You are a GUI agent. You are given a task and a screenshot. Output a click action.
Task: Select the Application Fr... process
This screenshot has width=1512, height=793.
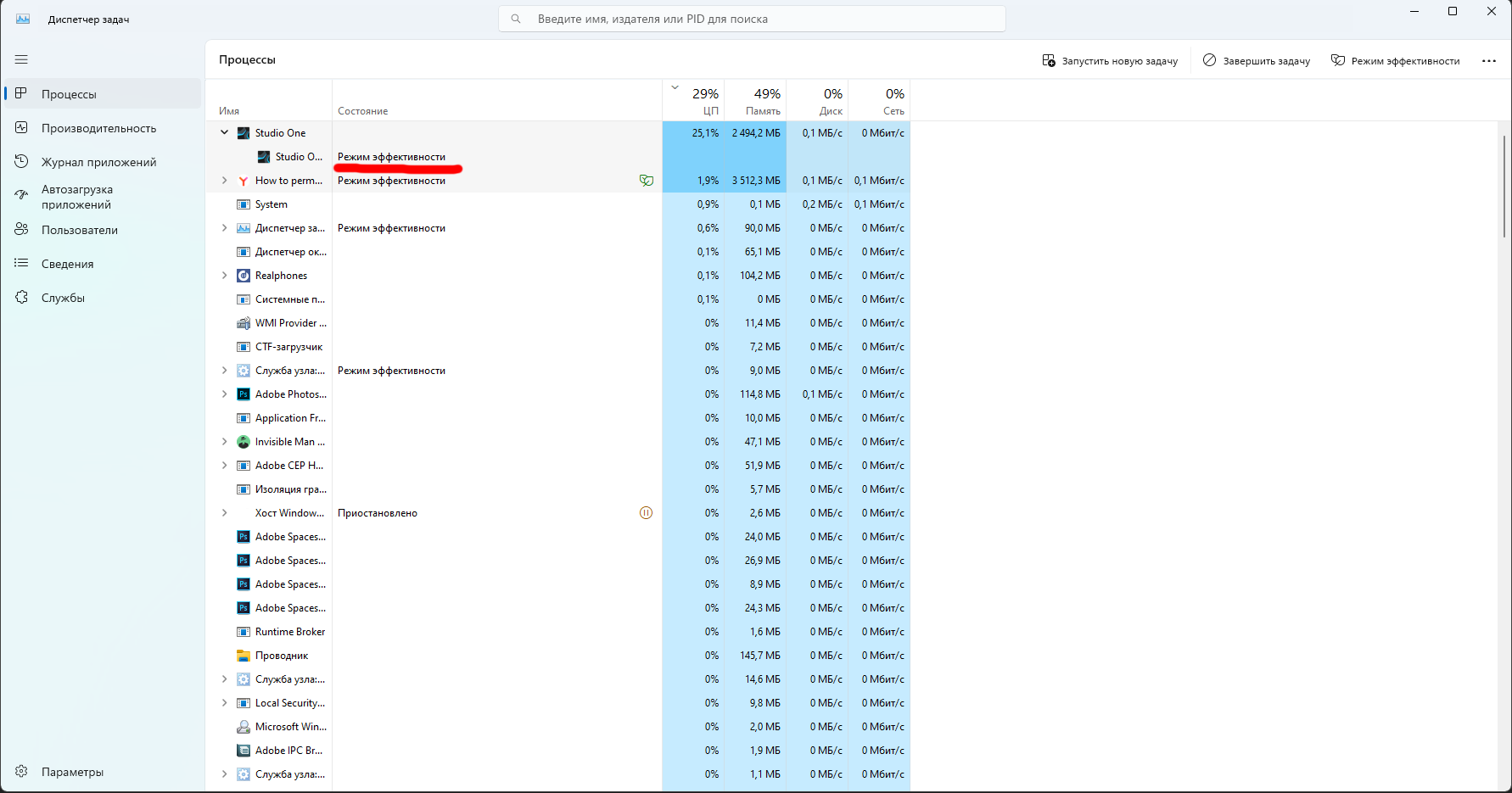(557, 418)
